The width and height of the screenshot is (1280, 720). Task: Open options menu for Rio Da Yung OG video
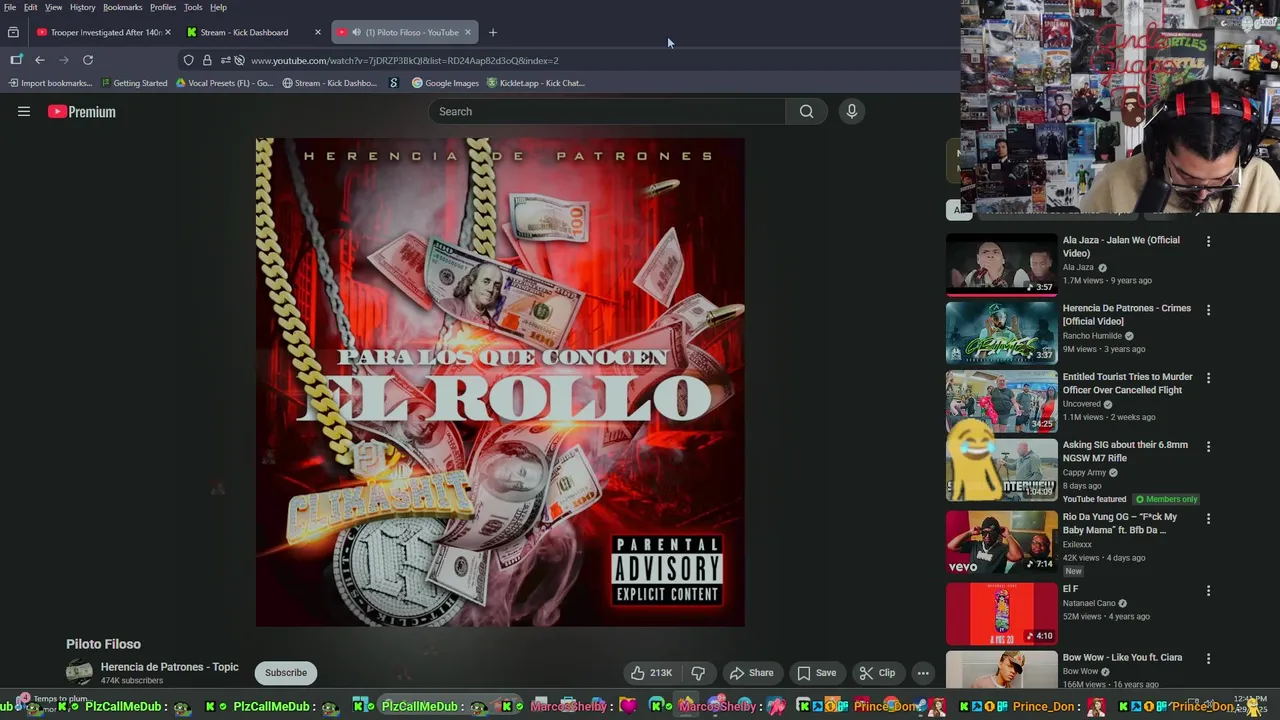[1208, 518]
